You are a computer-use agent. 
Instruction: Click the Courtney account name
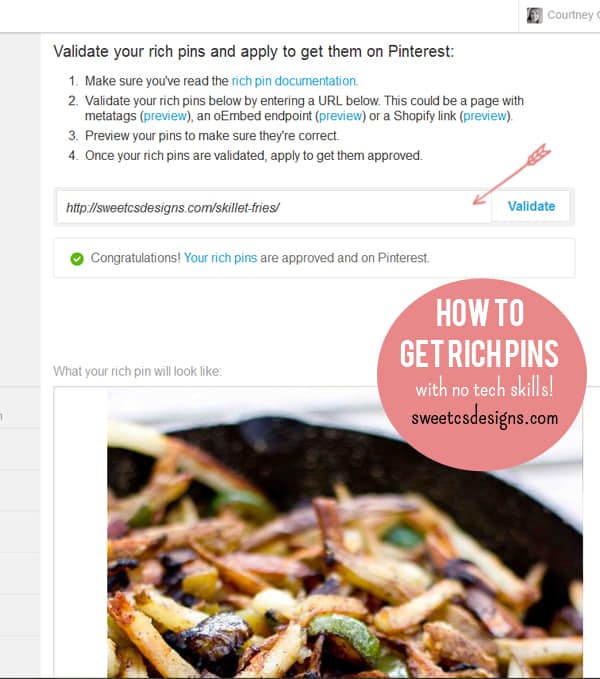pyautogui.click(x=573, y=15)
